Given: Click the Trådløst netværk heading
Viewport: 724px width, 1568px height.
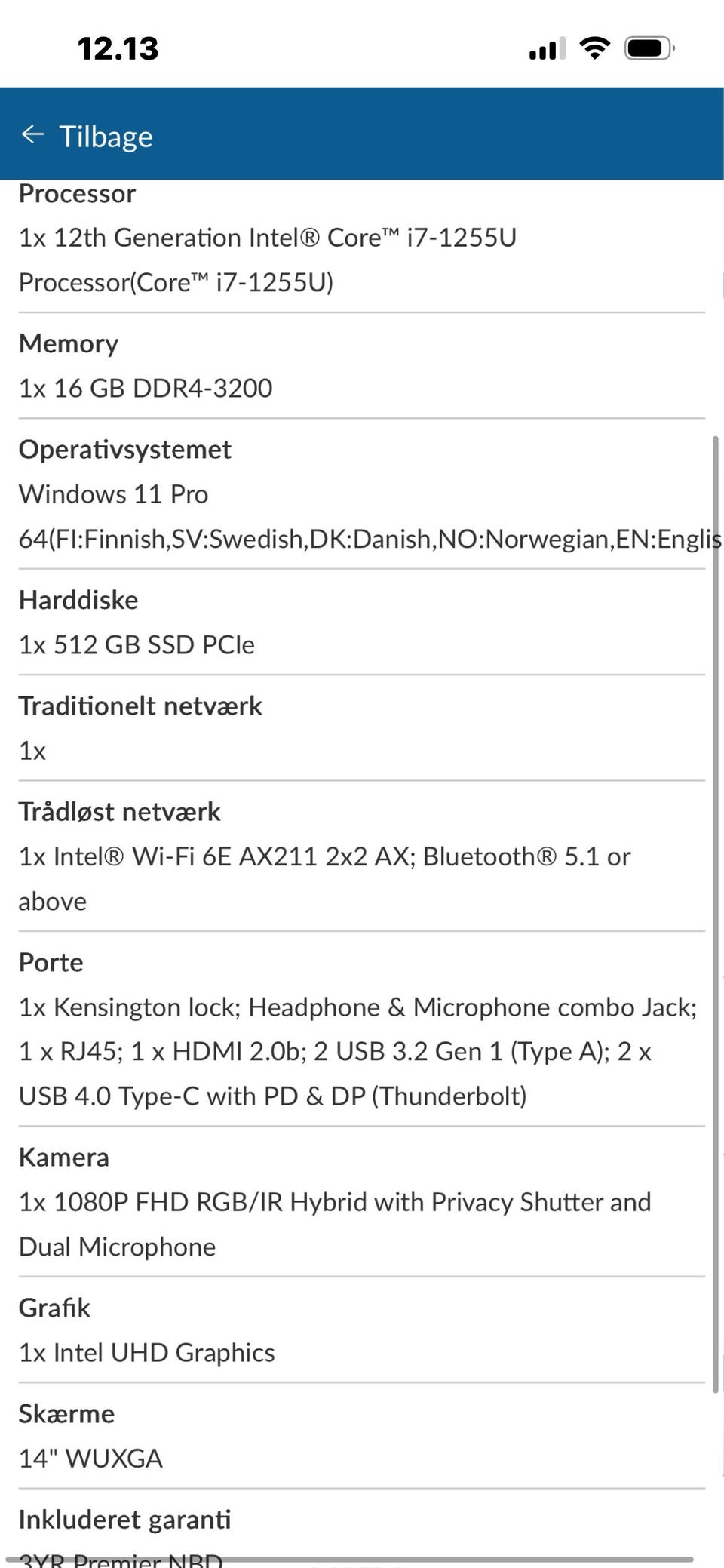Looking at the screenshot, I should coord(120,812).
